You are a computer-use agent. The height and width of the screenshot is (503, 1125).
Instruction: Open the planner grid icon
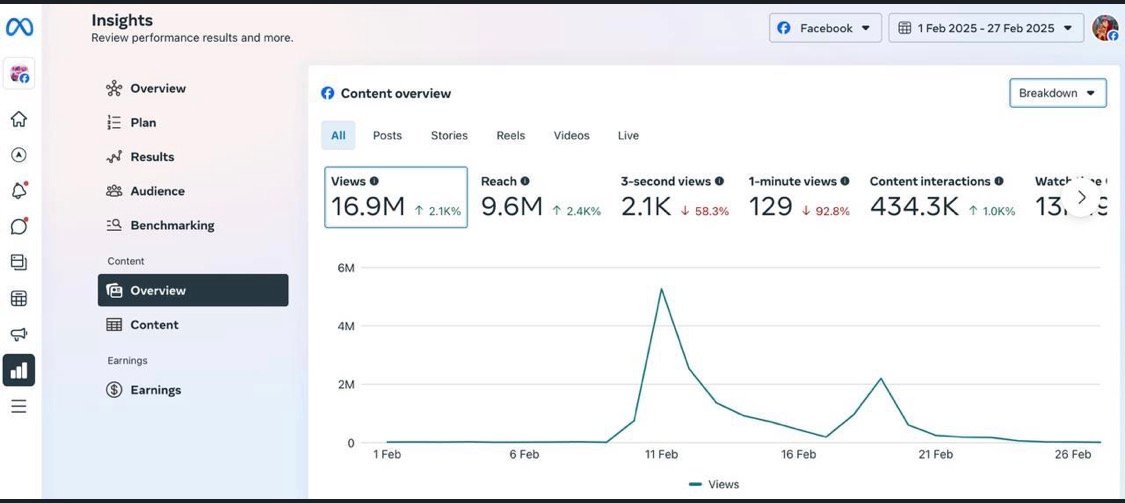pyautogui.click(x=19, y=298)
